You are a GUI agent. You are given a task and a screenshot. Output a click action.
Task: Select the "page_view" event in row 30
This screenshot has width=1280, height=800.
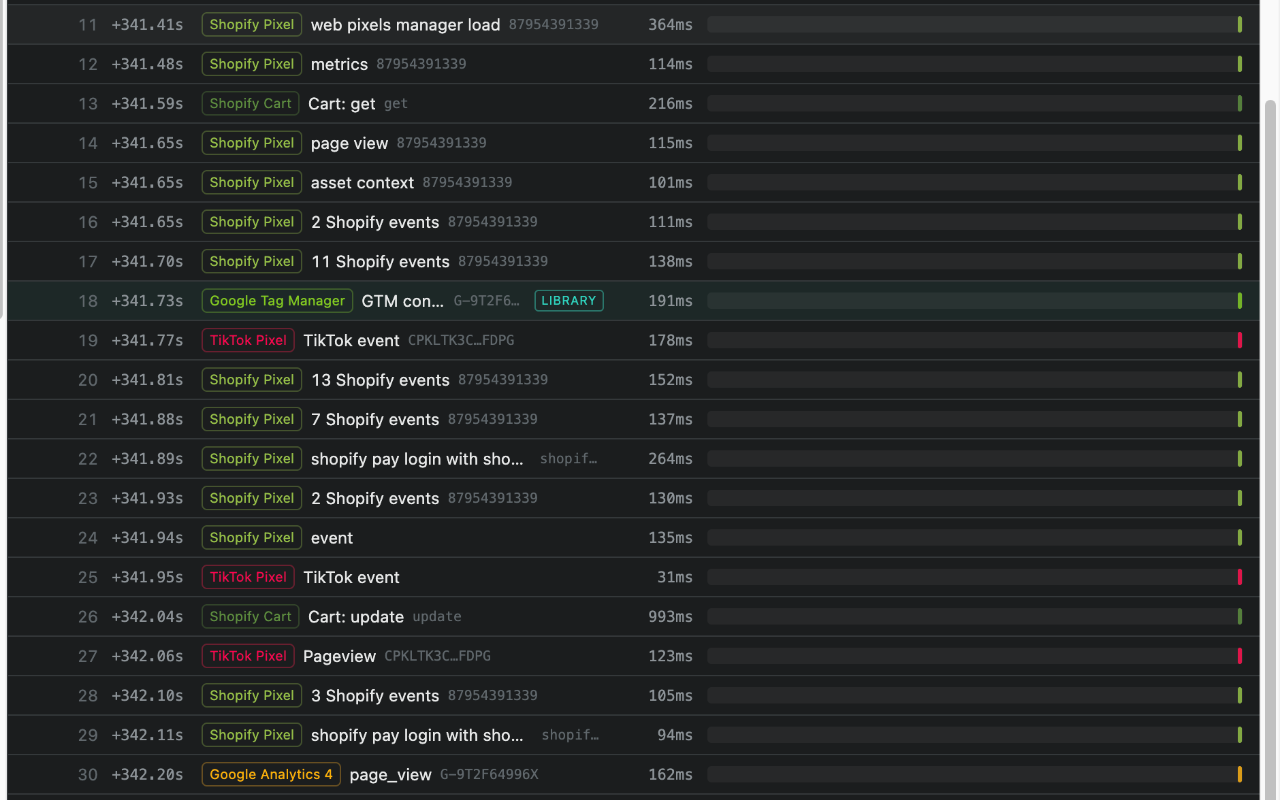pyautogui.click(x=391, y=774)
